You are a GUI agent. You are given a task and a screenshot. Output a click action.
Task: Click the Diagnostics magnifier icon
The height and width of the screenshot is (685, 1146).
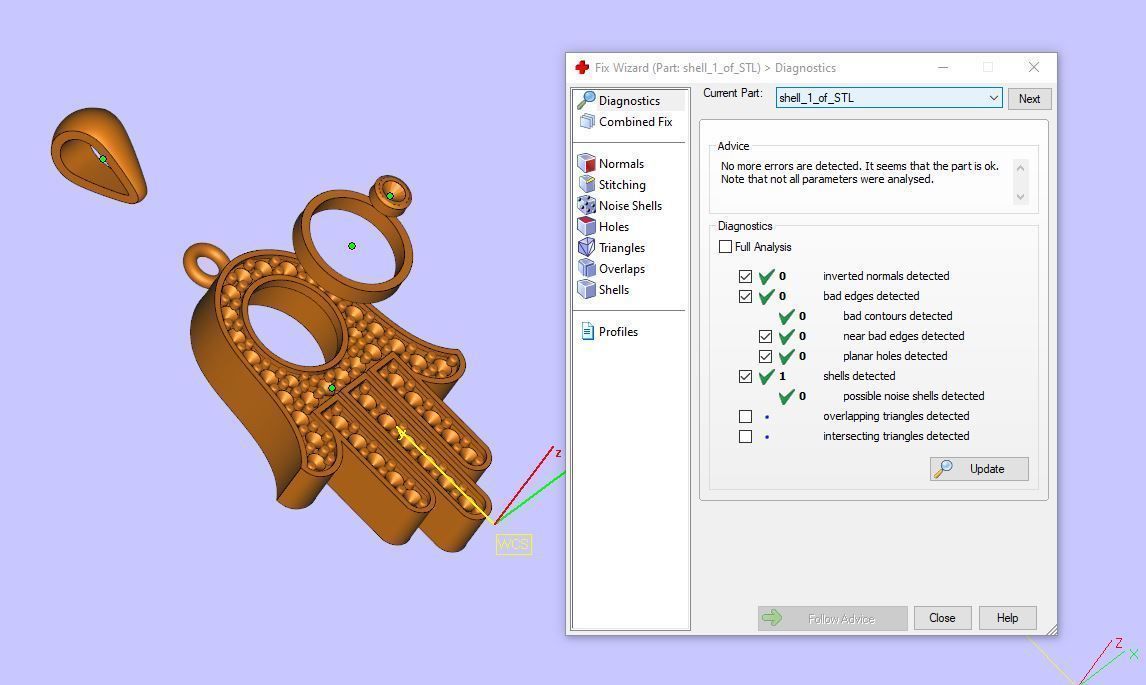[x=586, y=100]
